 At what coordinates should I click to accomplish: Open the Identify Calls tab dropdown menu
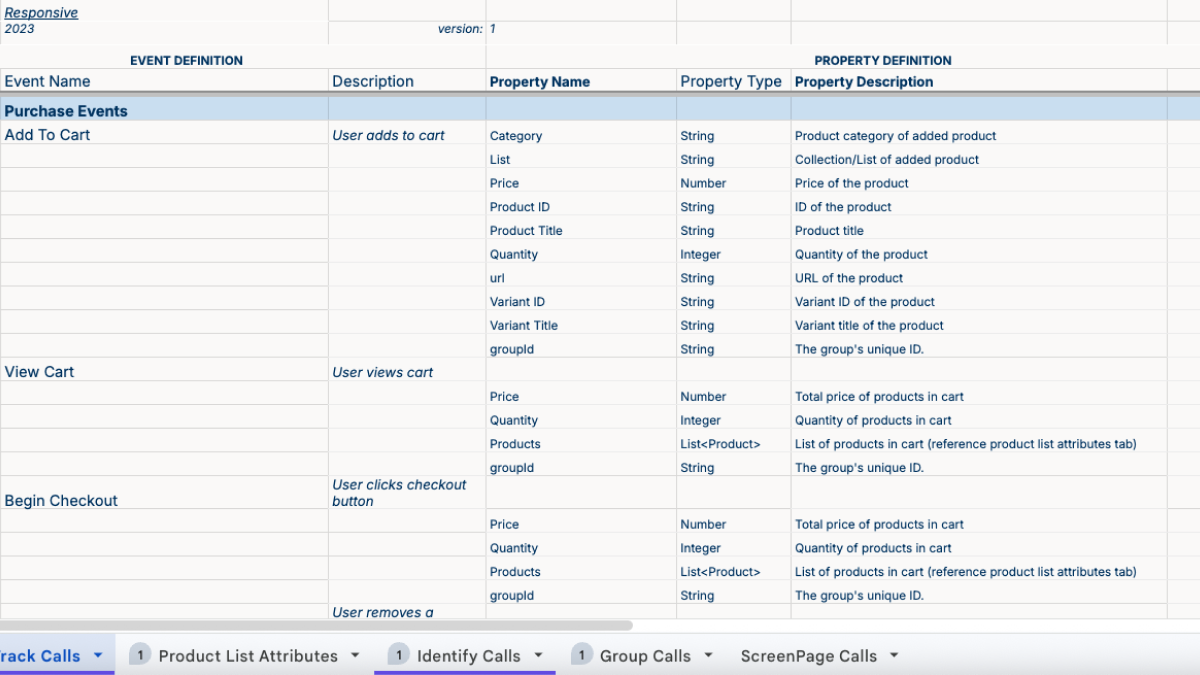[538, 655]
